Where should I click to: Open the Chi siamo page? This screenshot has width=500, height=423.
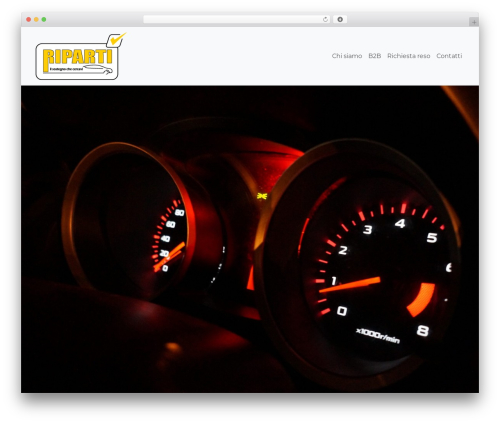point(347,56)
